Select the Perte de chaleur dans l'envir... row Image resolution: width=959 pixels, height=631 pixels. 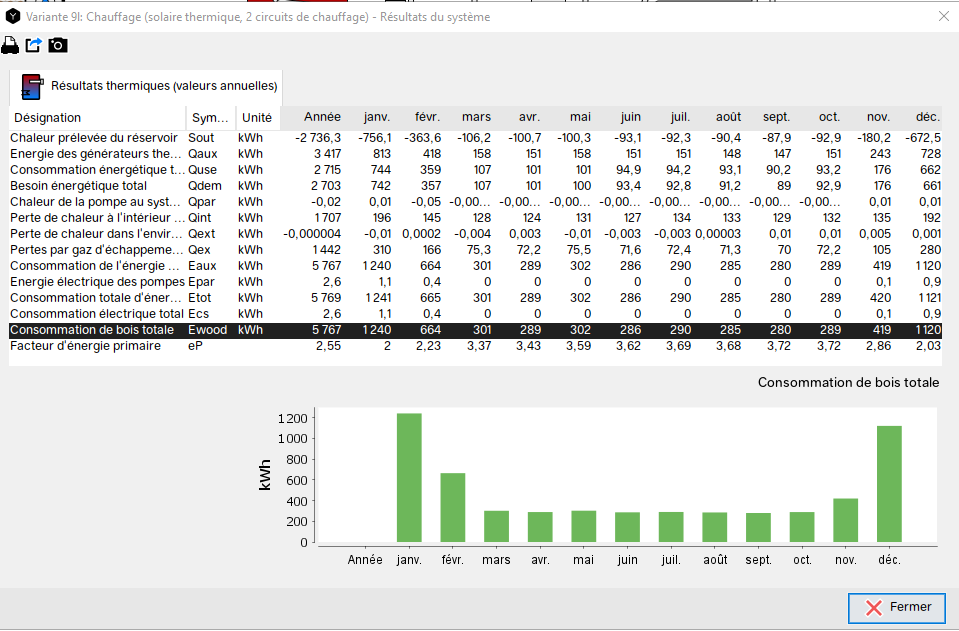click(x=475, y=234)
